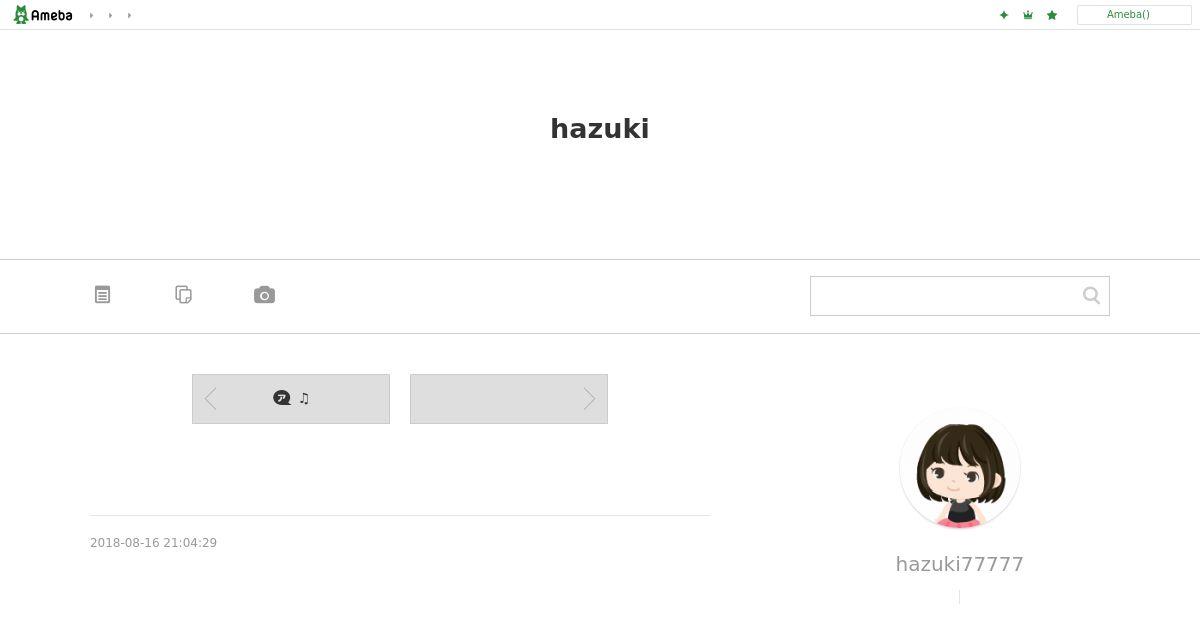The width and height of the screenshot is (1200, 630).
Task: Click the green sparkle icon in header
Action: [x=1004, y=15]
